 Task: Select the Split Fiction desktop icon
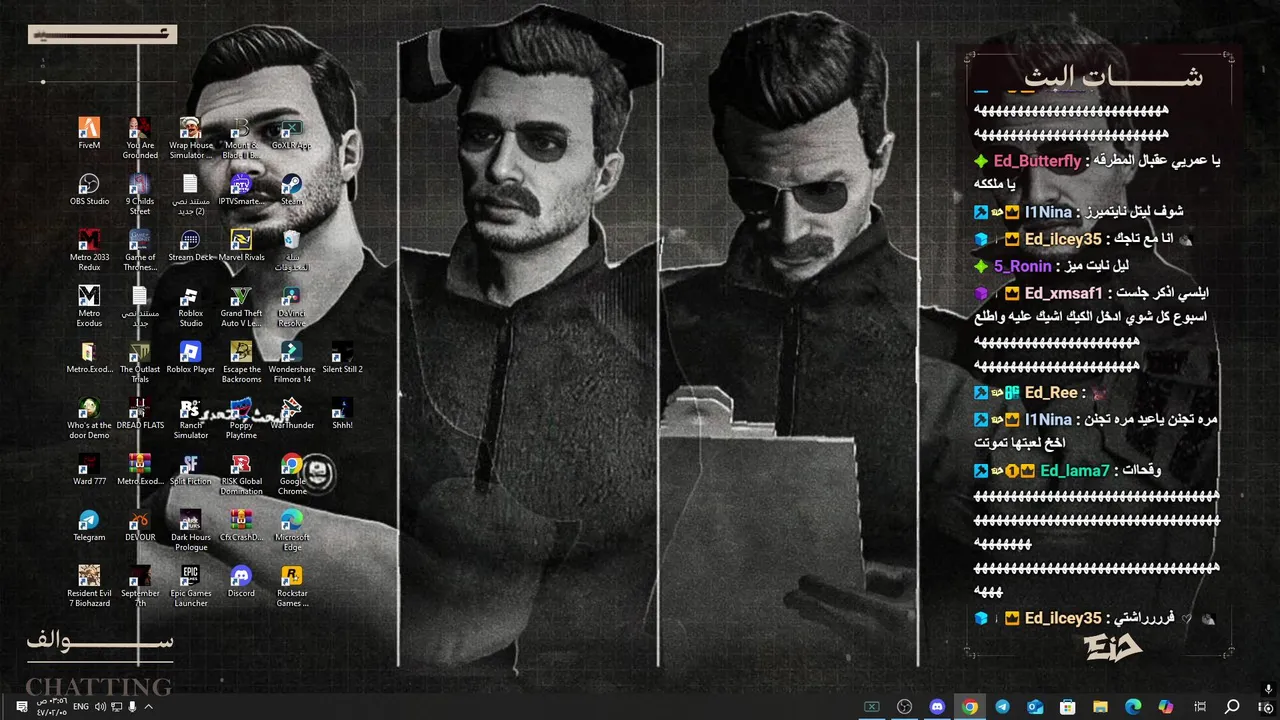(x=191, y=470)
